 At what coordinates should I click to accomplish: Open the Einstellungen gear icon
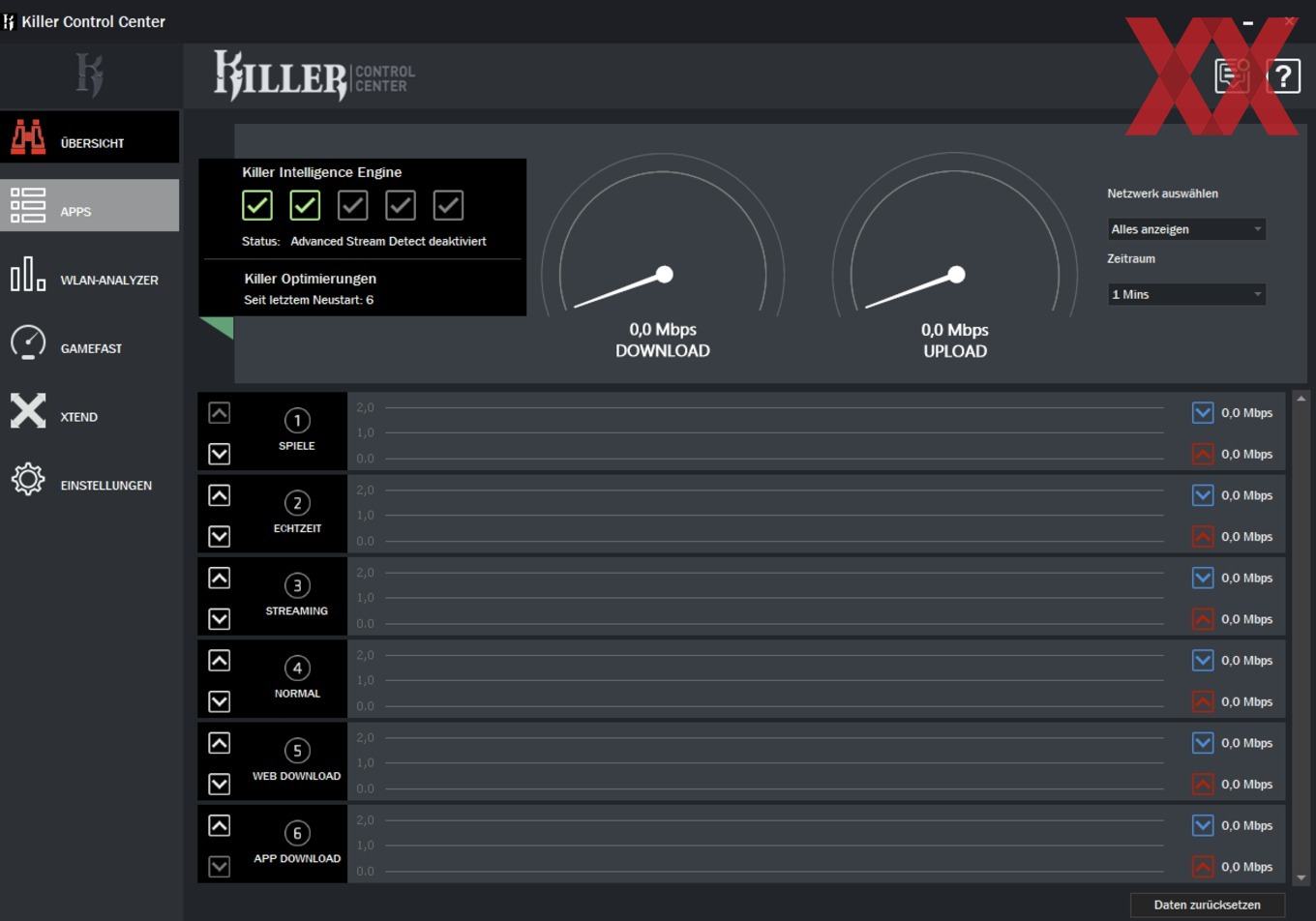click(x=28, y=480)
